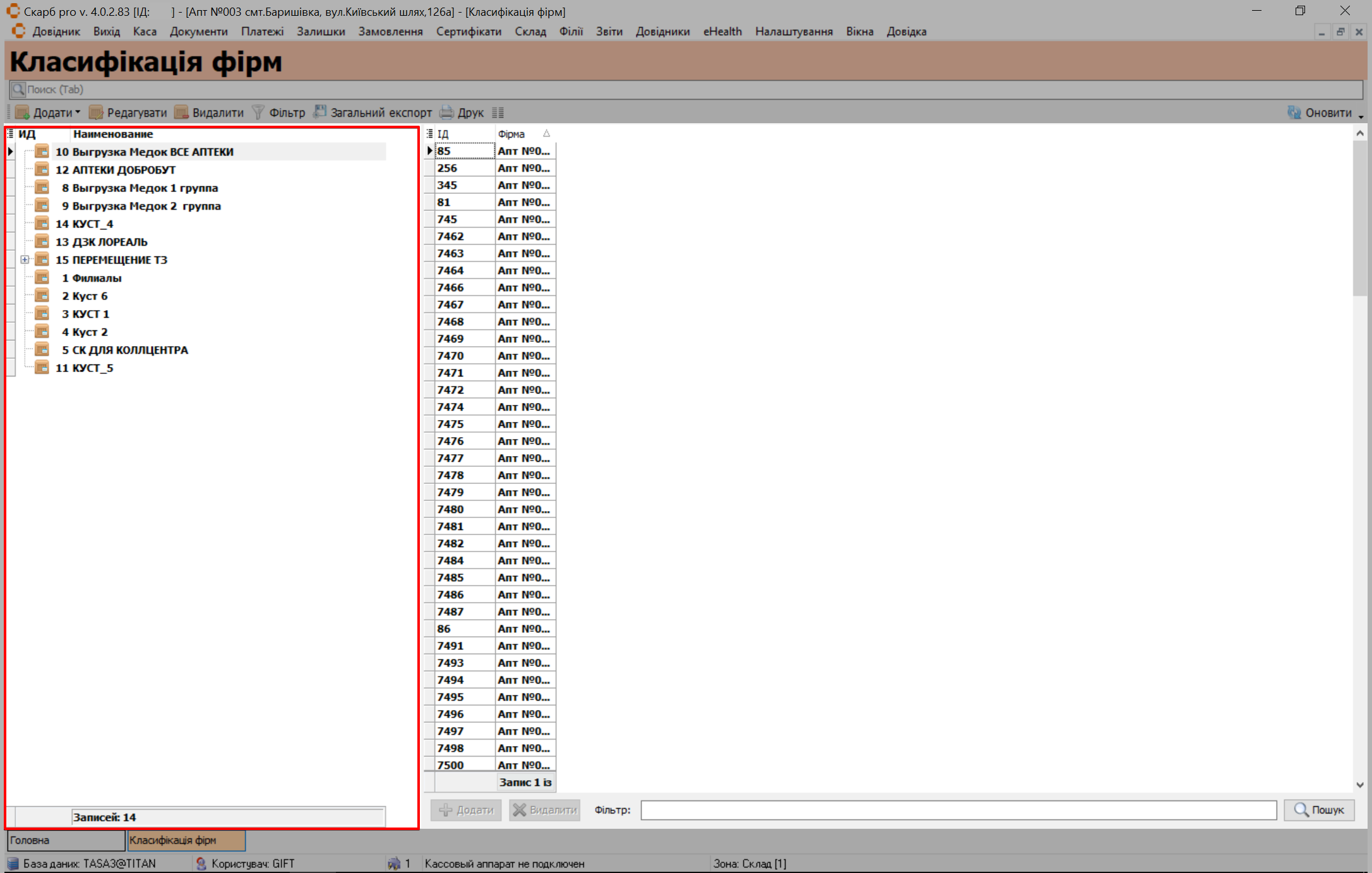
Task: Open the Налаштування menu
Action: click(794, 32)
